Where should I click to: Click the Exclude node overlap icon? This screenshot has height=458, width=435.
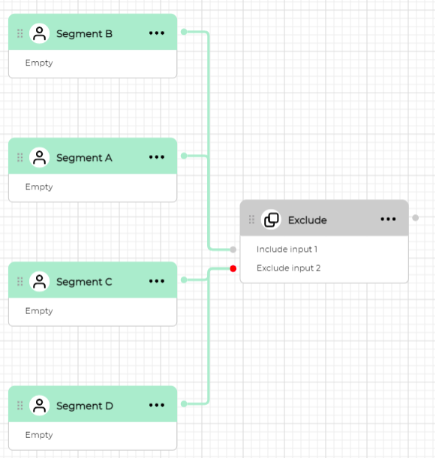click(x=271, y=219)
